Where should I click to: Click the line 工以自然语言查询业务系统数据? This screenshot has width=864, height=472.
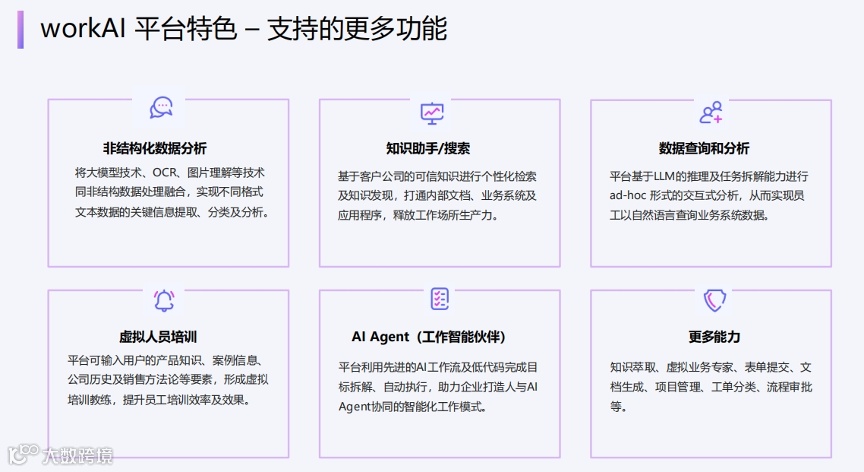coord(689,215)
